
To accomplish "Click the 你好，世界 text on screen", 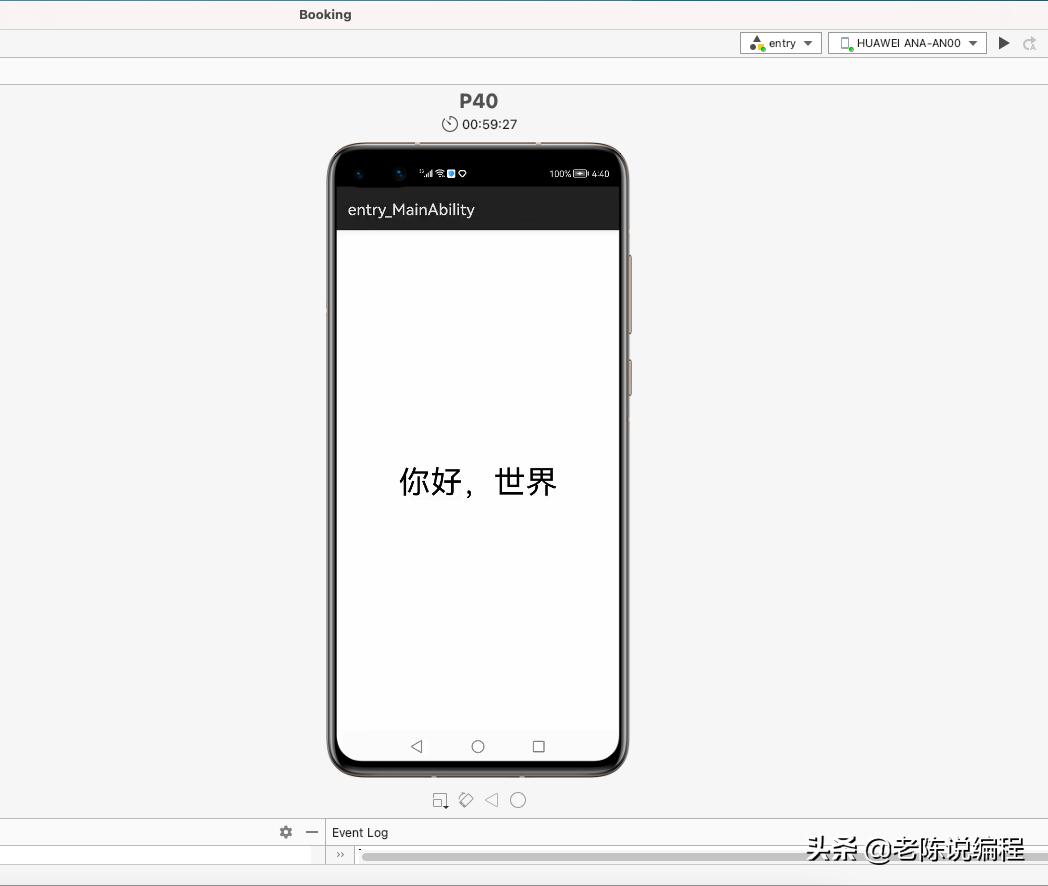I will point(477,482).
